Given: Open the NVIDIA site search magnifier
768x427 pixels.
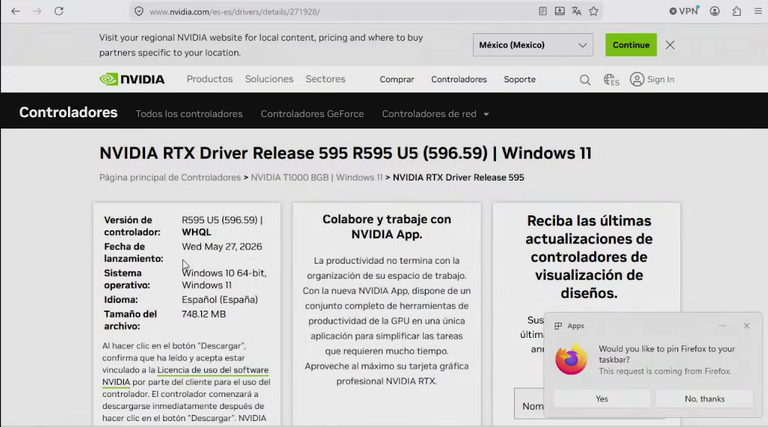Looking at the screenshot, I should [x=585, y=79].
